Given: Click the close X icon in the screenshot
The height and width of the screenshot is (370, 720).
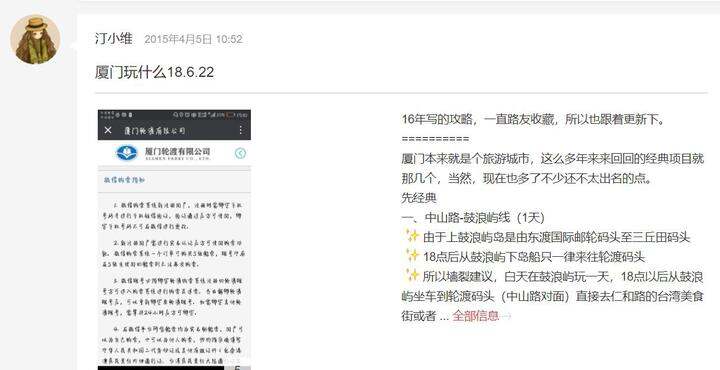Looking at the screenshot, I should 108,130.
